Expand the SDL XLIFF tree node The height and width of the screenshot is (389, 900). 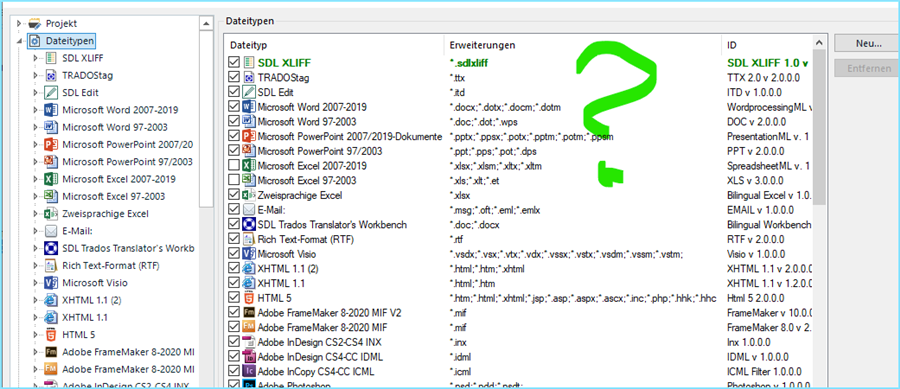click(x=36, y=58)
